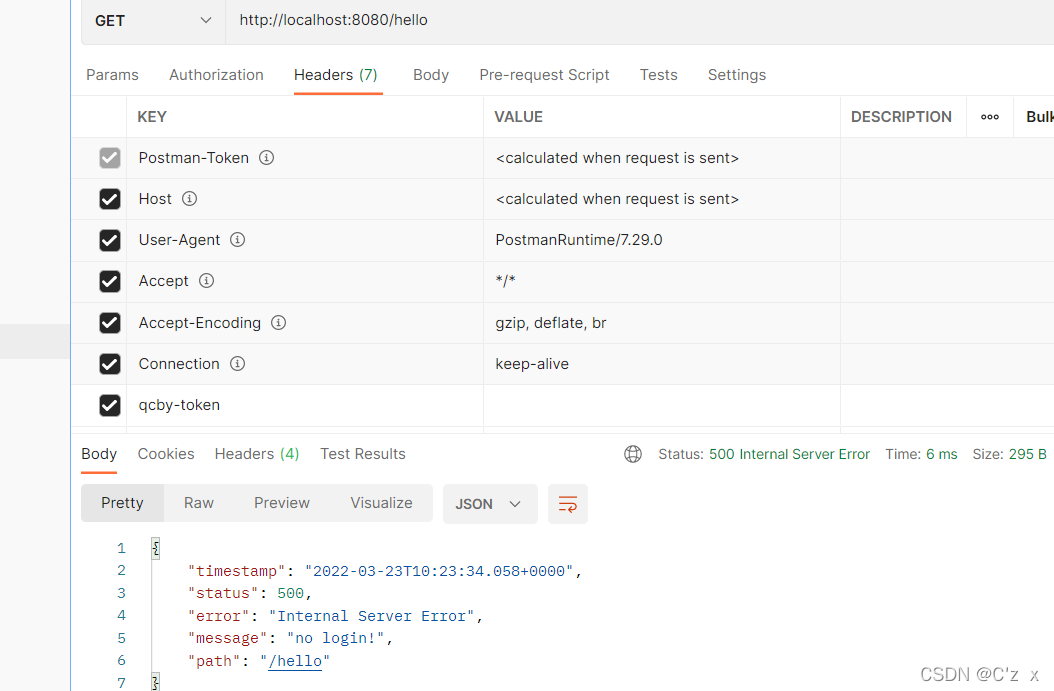Toggle the word wrap icon in response

[568, 504]
